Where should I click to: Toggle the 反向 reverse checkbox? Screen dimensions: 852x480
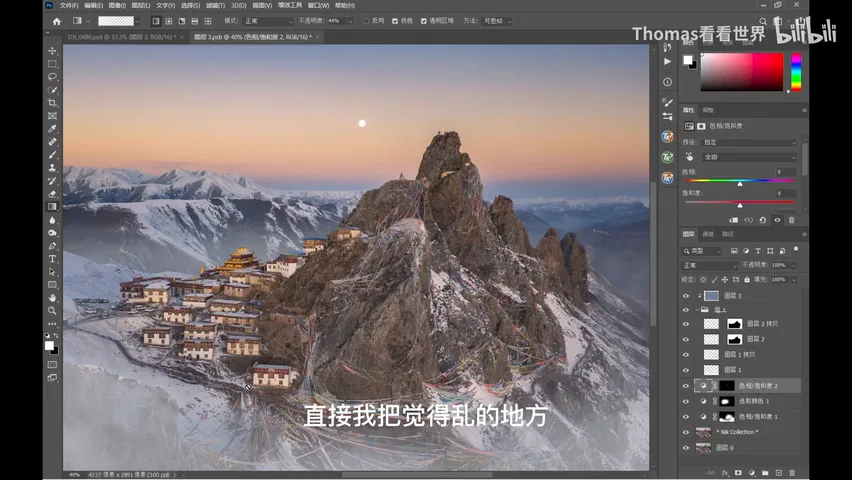coord(366,21)
